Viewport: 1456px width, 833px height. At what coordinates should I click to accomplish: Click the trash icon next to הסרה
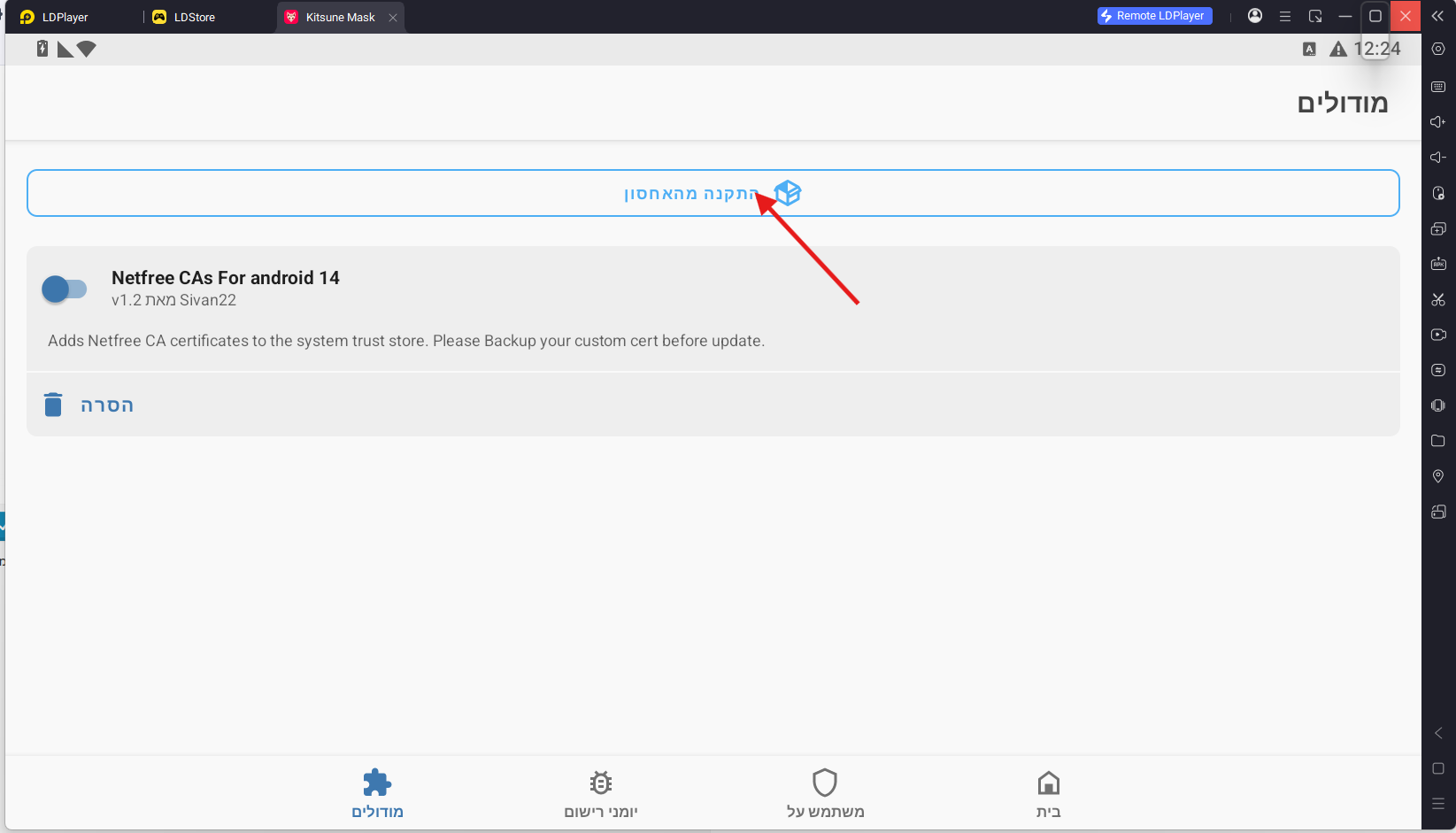tap(53, 405)
